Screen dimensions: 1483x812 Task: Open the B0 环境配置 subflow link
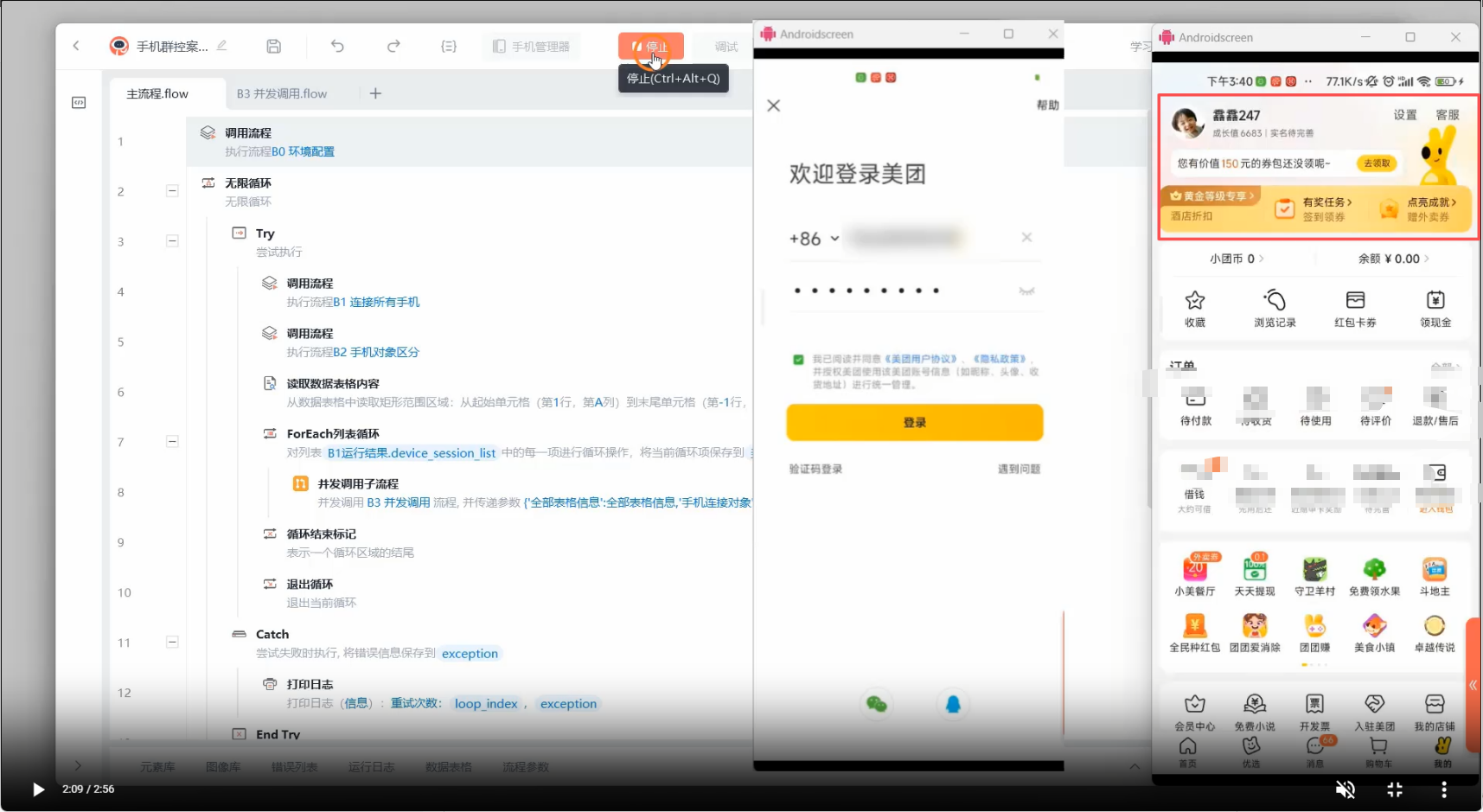304,151
